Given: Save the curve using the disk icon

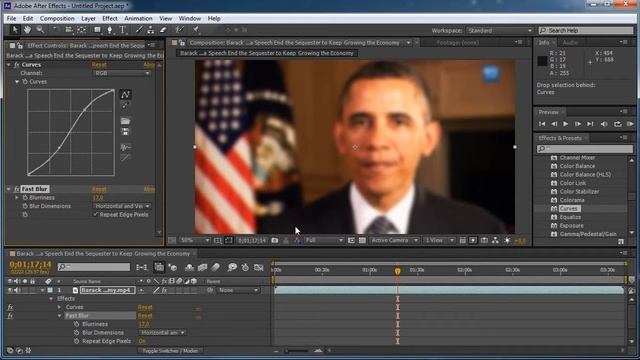Looking at the screenshot, I should (x=125, y=131).
